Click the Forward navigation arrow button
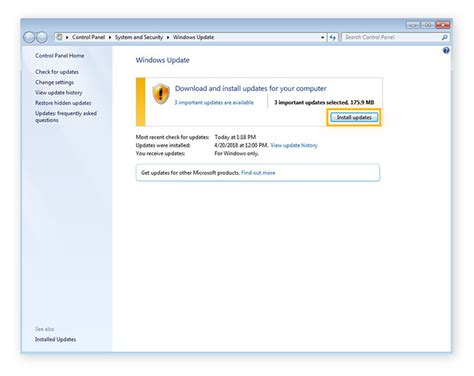 [42, 37]
